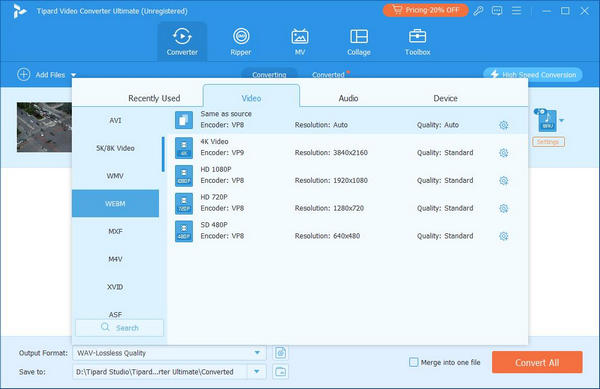
Task: Click the 4K Video format icon
Action: point(184,148)
